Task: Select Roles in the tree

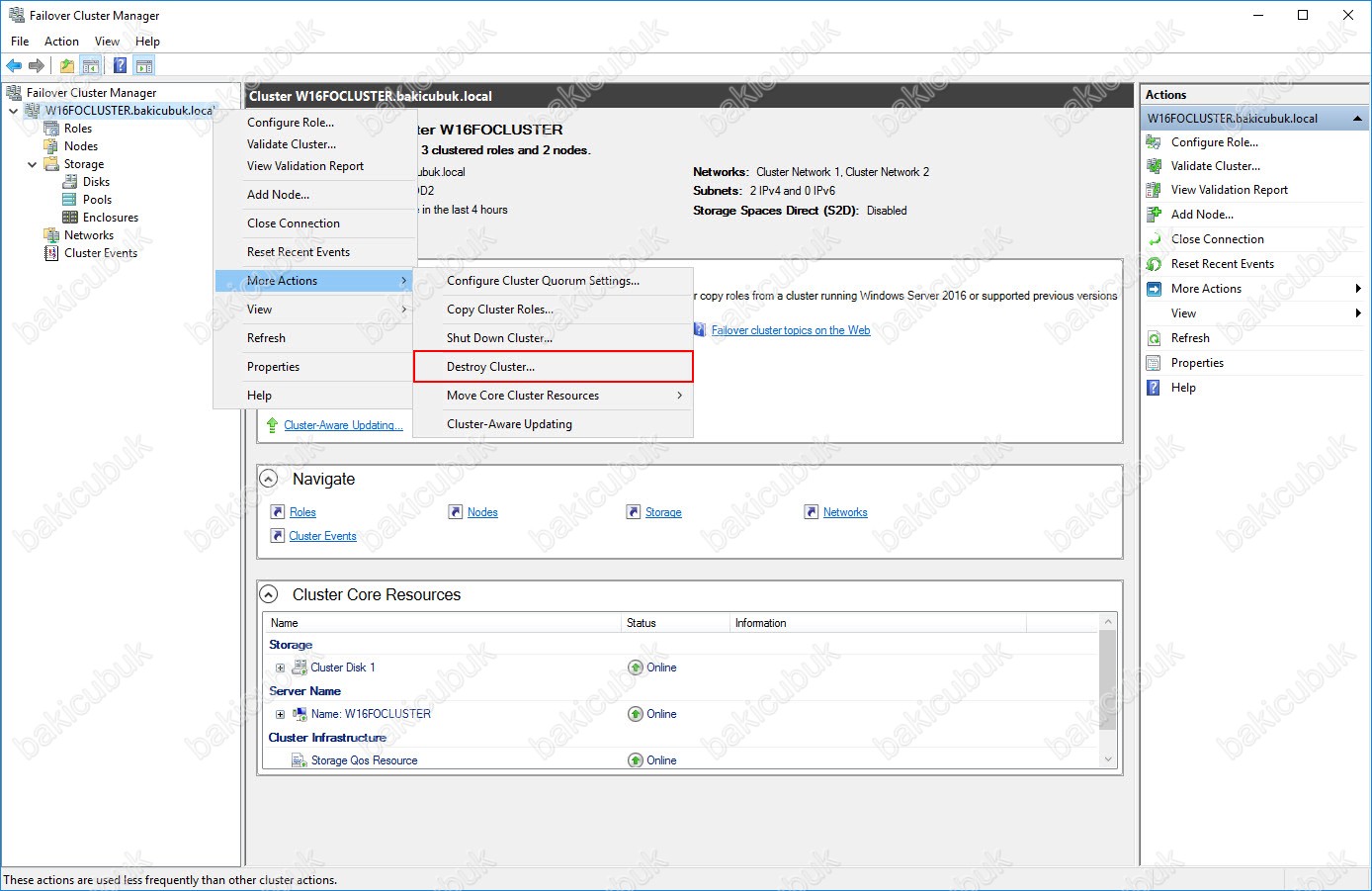Action: [x=78, y=129]
